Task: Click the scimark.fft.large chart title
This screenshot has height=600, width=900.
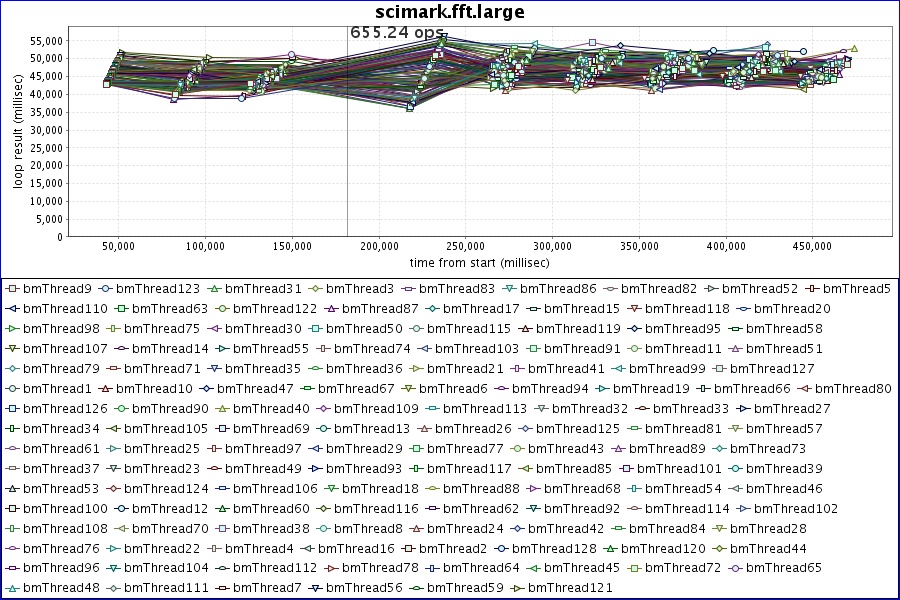Action: [449, 12]
